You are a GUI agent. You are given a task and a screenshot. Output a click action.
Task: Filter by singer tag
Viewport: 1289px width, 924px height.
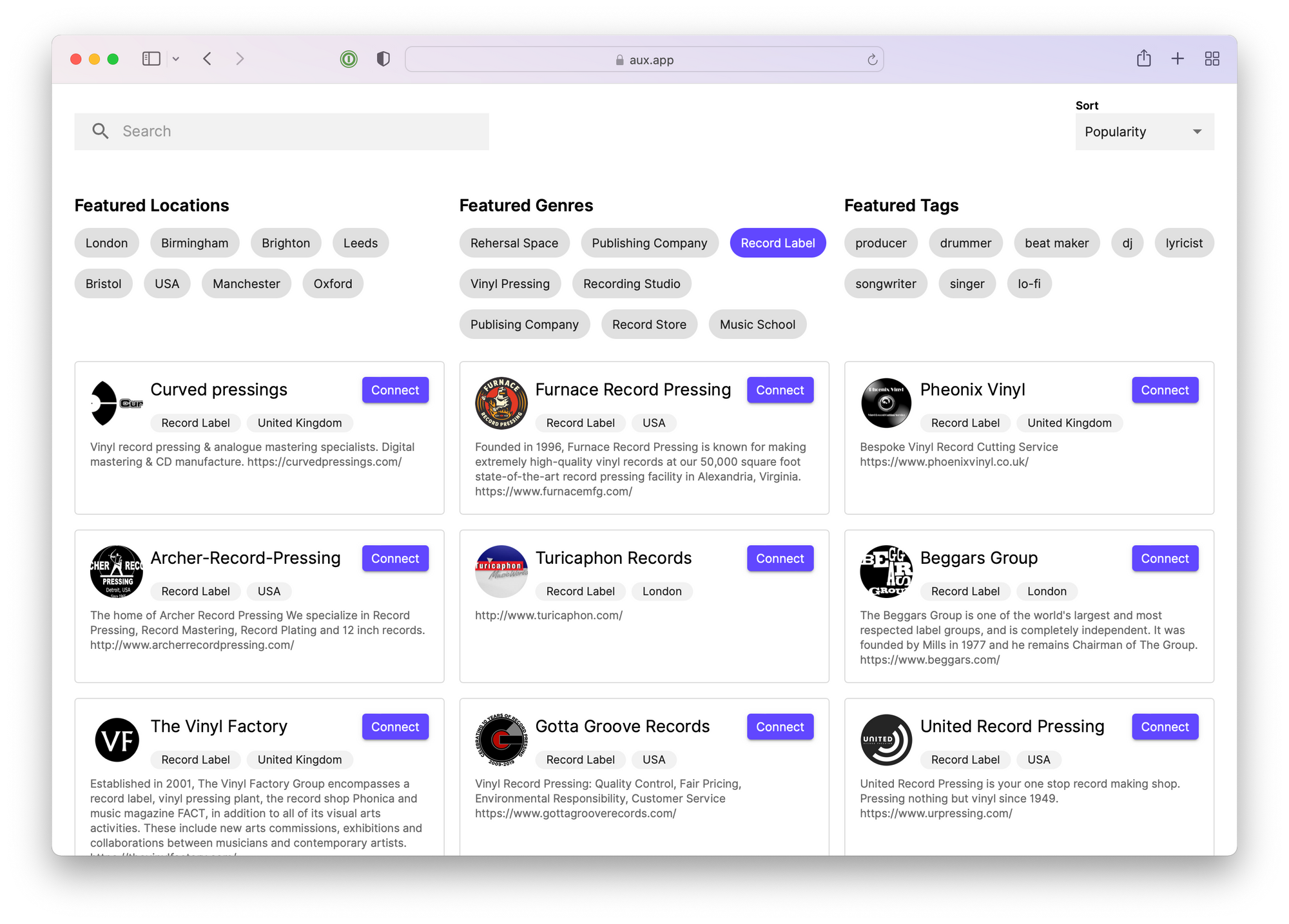[x=967, y=284]
